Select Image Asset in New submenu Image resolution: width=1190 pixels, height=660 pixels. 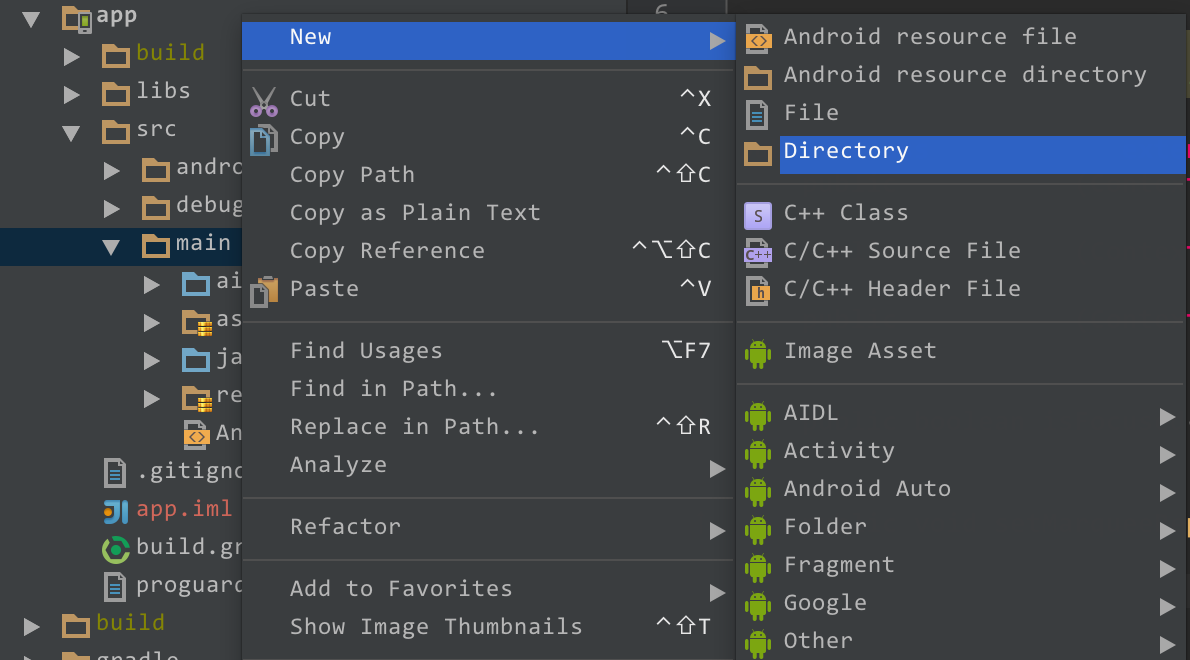pos(962,351)
